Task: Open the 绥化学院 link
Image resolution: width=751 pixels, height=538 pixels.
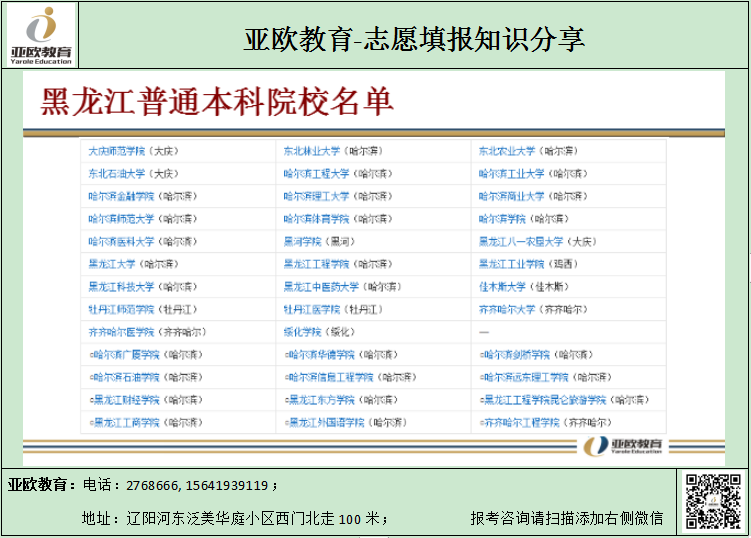Action: (302, 332)
